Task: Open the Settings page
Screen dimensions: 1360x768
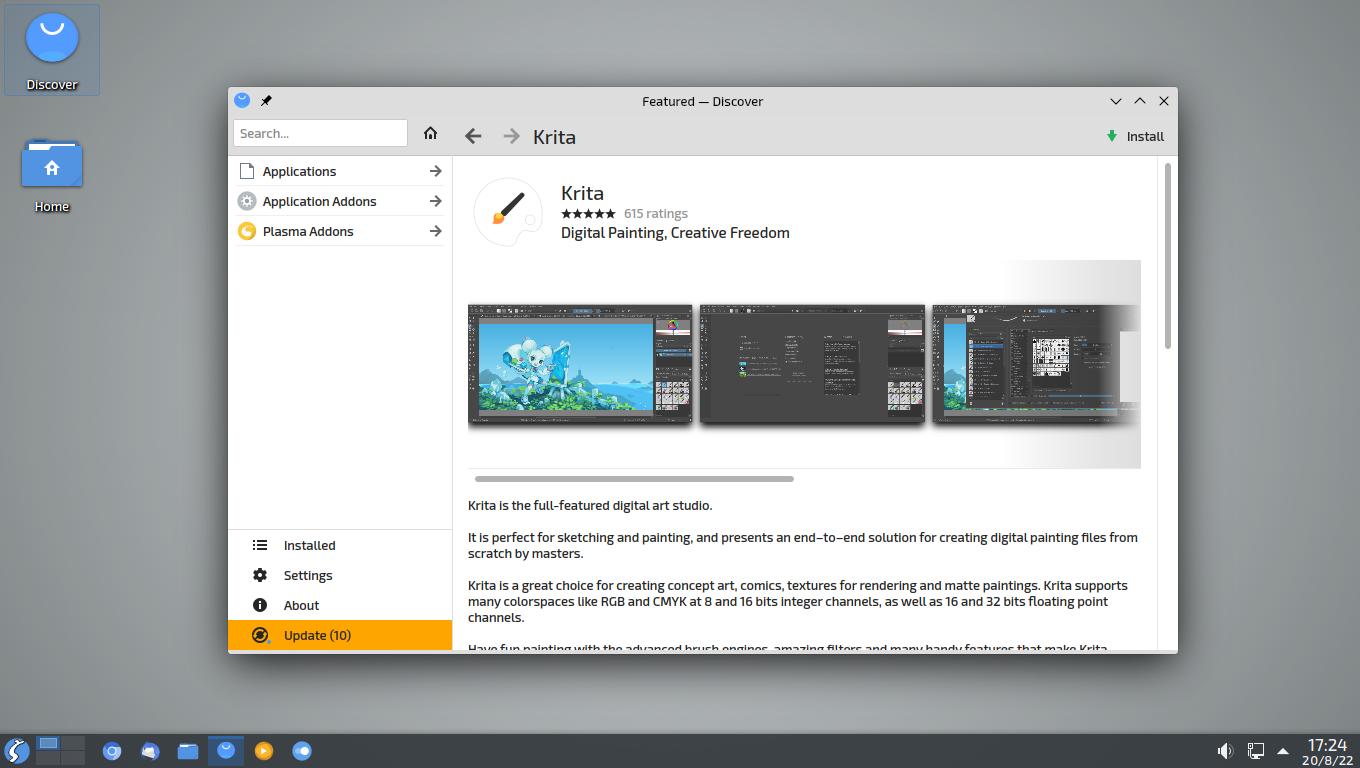Action: coord(340,575)
